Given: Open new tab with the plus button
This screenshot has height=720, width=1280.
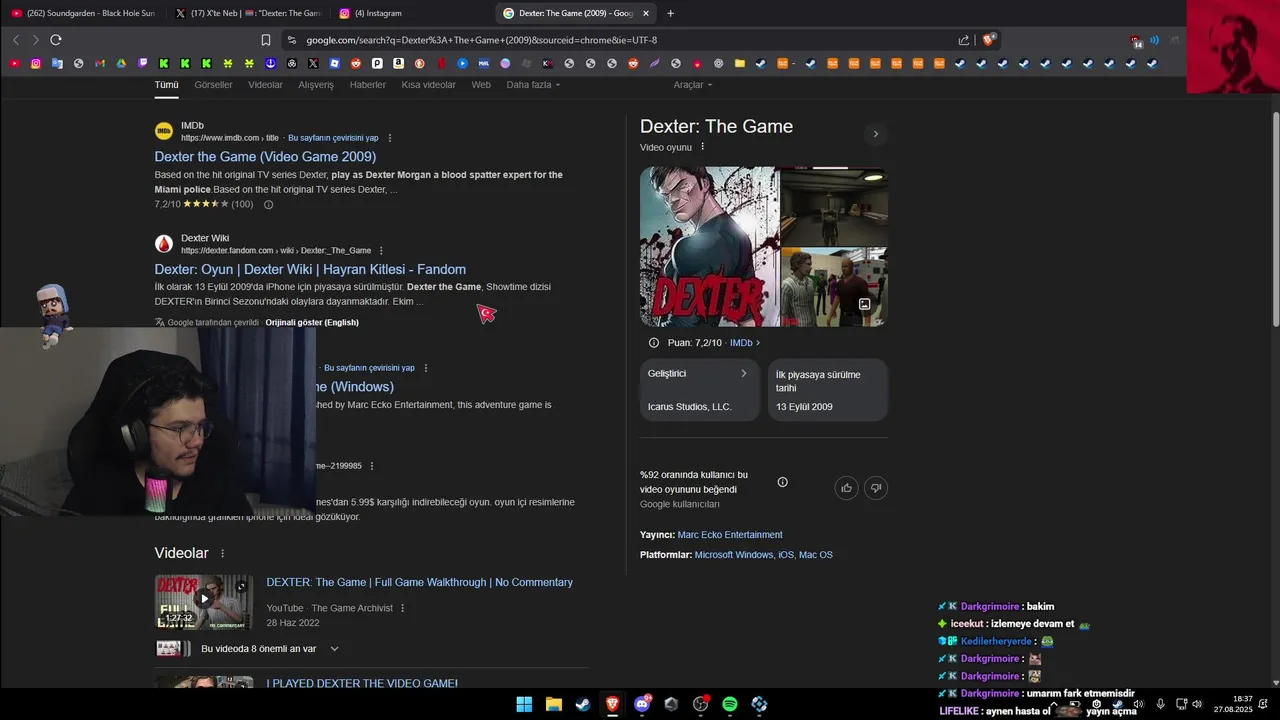Looking at the screenshot, I should [x=670, y=13].
